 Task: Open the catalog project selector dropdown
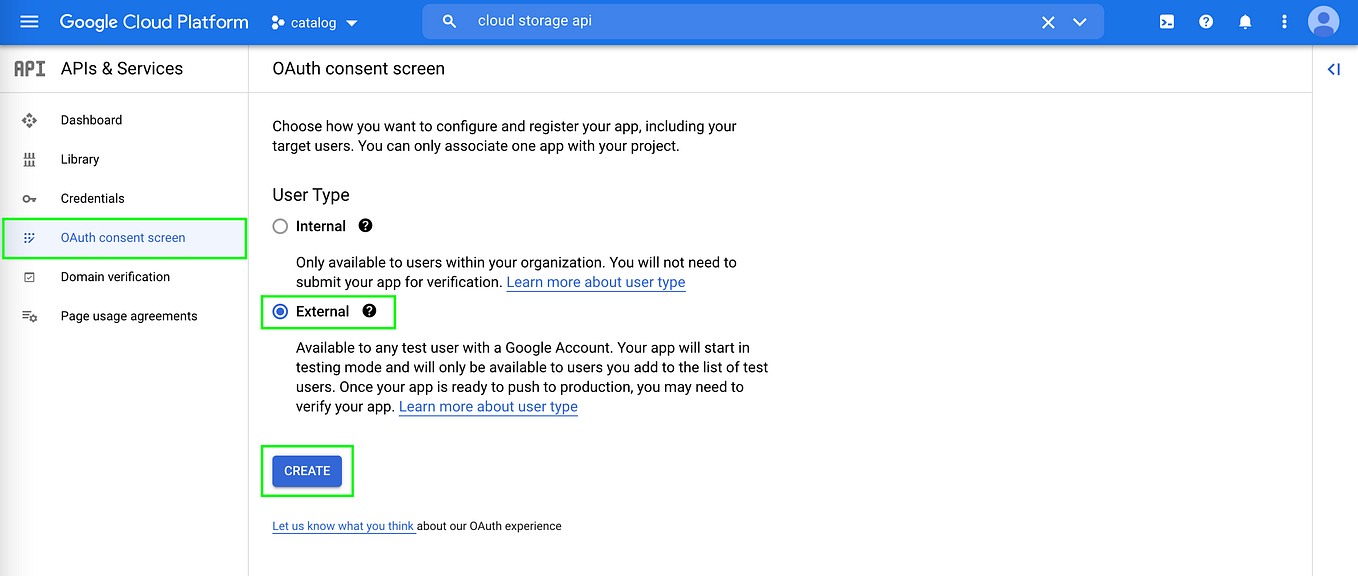[314, 21]
